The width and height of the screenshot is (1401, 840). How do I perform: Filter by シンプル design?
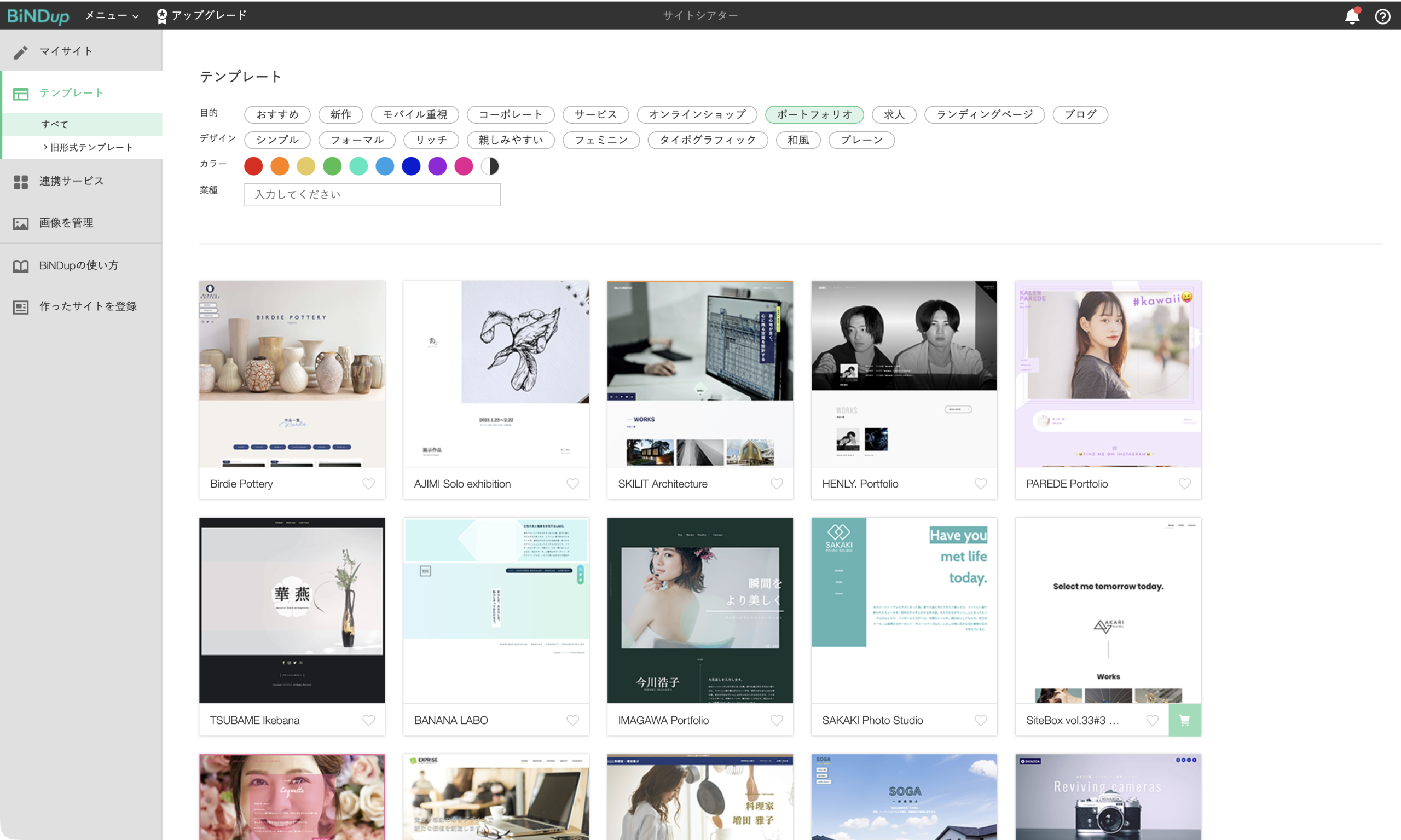(277, 140)
